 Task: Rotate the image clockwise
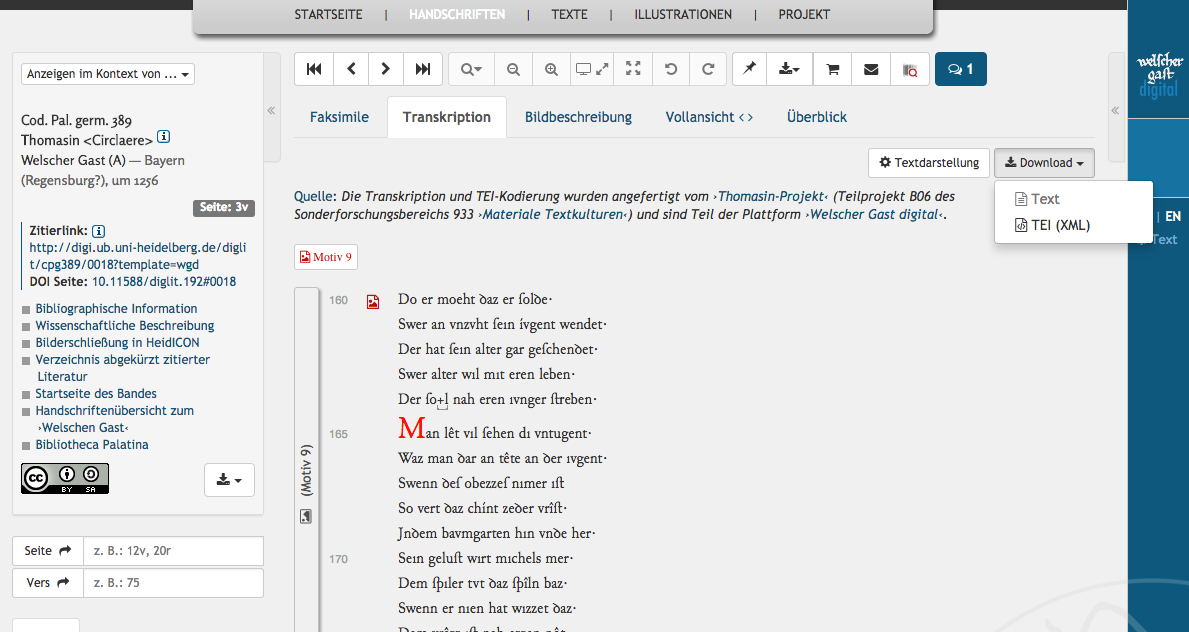click(708, 69)
